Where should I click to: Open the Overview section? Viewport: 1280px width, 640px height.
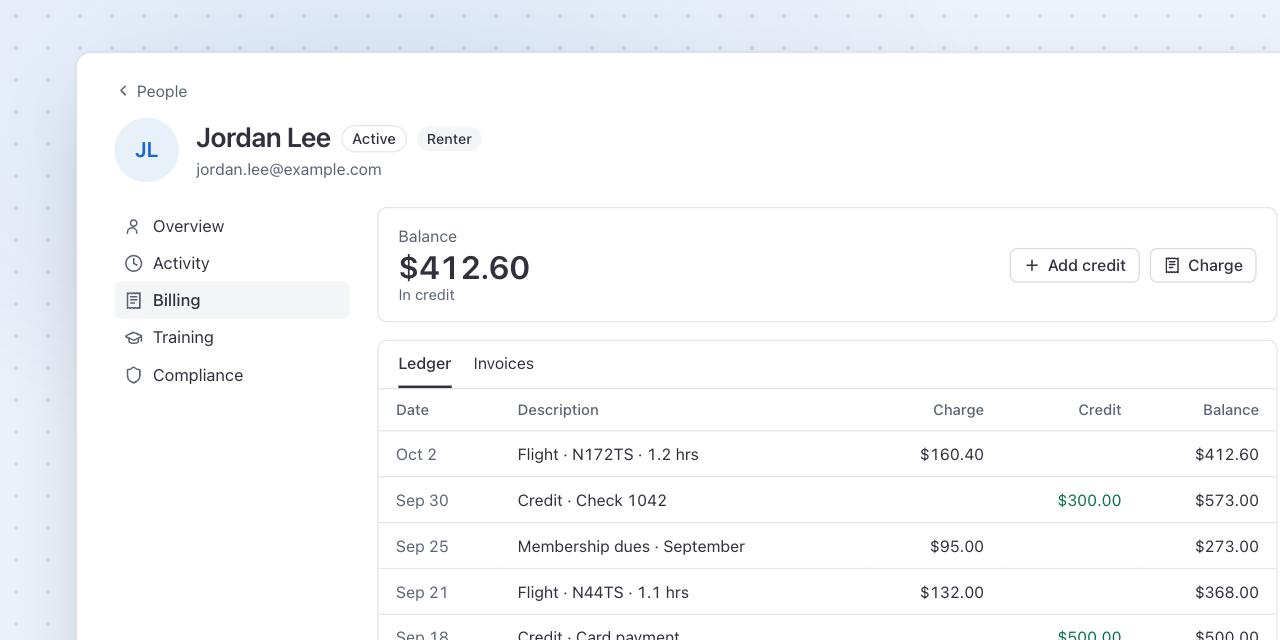pyautogui.click(x=232, y=227)
